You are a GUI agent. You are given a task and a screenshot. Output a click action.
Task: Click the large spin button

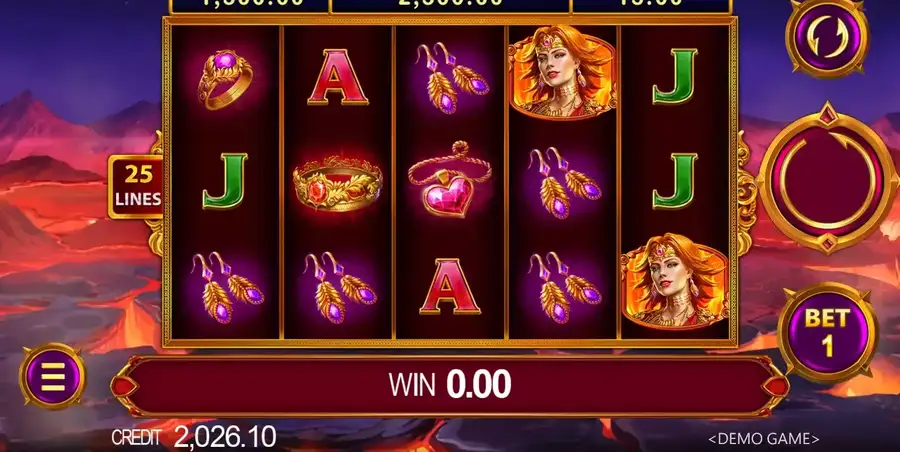click(x=827, y=179)
